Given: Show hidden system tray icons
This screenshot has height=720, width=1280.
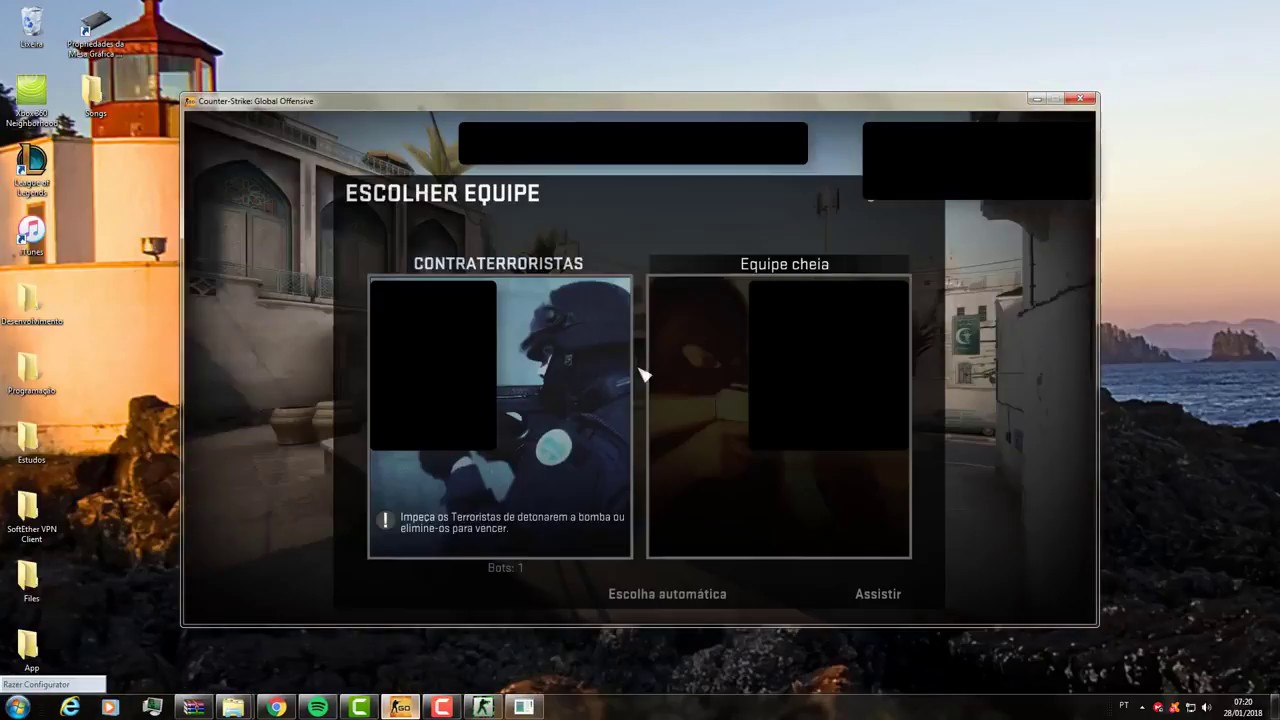Looking at the screenshot, I should point(1144,707).
